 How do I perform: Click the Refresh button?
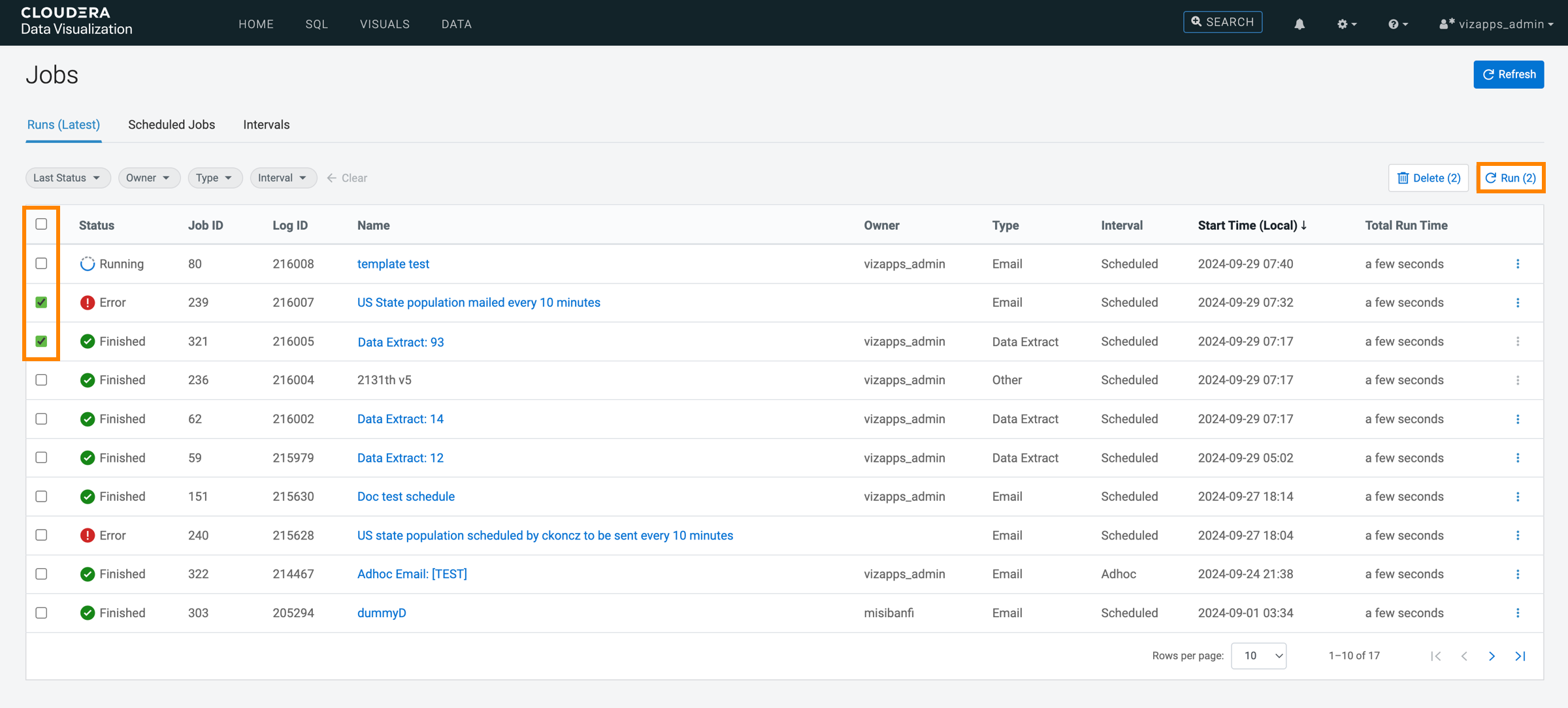[1509, 74]
